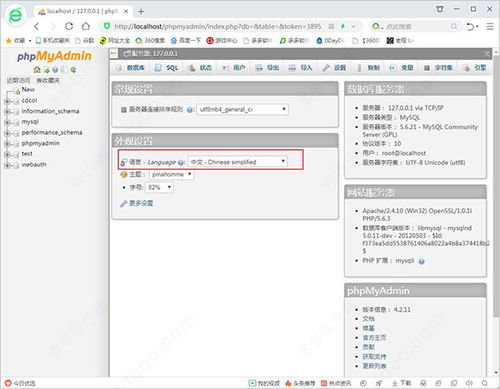500x389 pixels.
Task: Expand the phpmyadmin database node
Action: [7, 144]
